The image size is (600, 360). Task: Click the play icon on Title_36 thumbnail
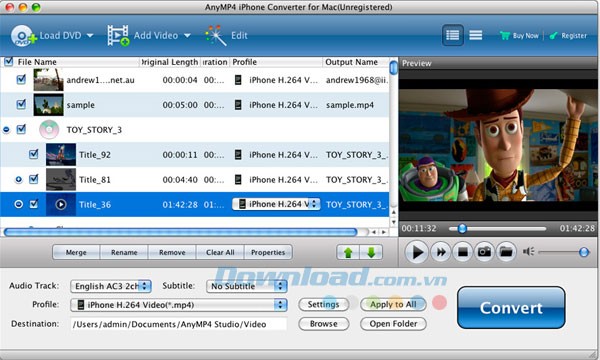[x=60, y=204]
